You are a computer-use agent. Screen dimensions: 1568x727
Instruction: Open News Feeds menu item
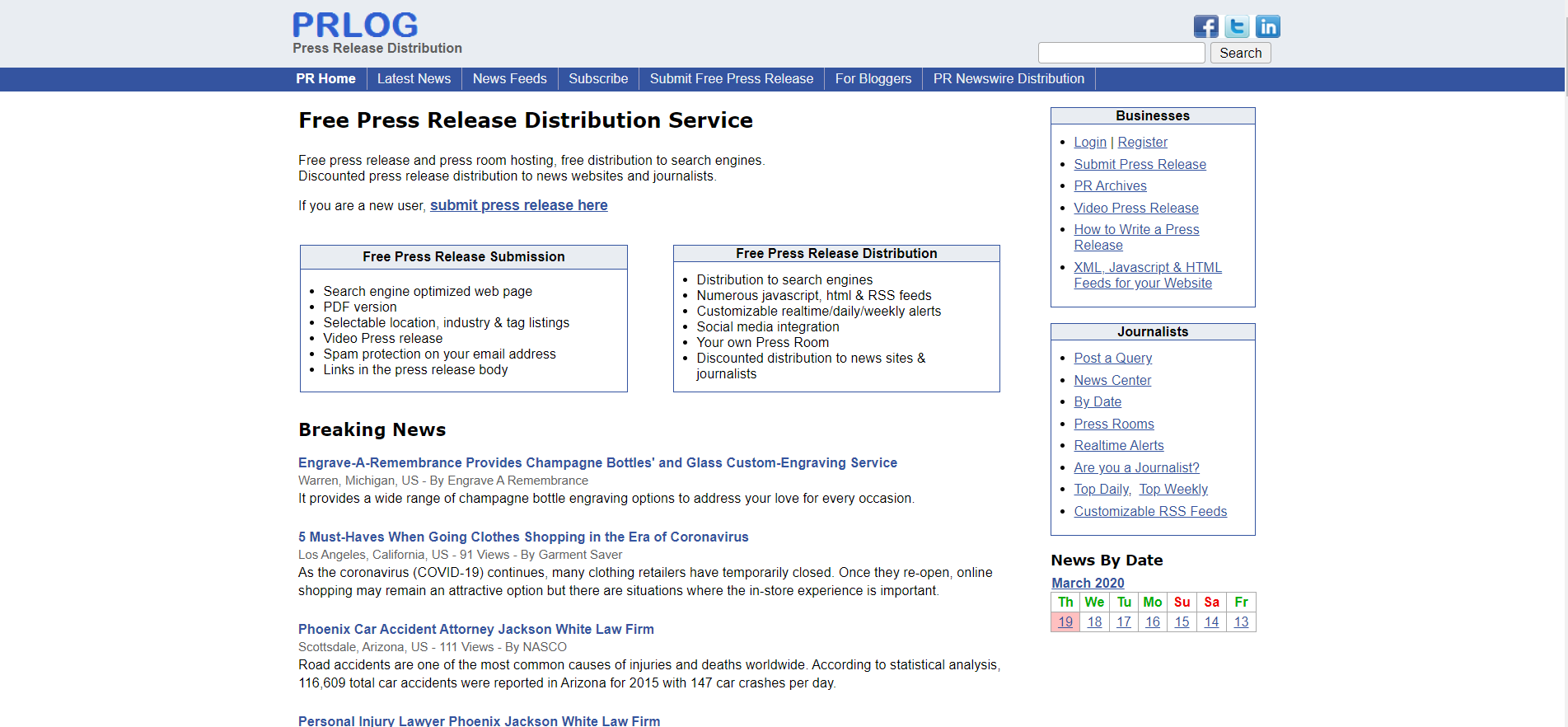[510, 78]
